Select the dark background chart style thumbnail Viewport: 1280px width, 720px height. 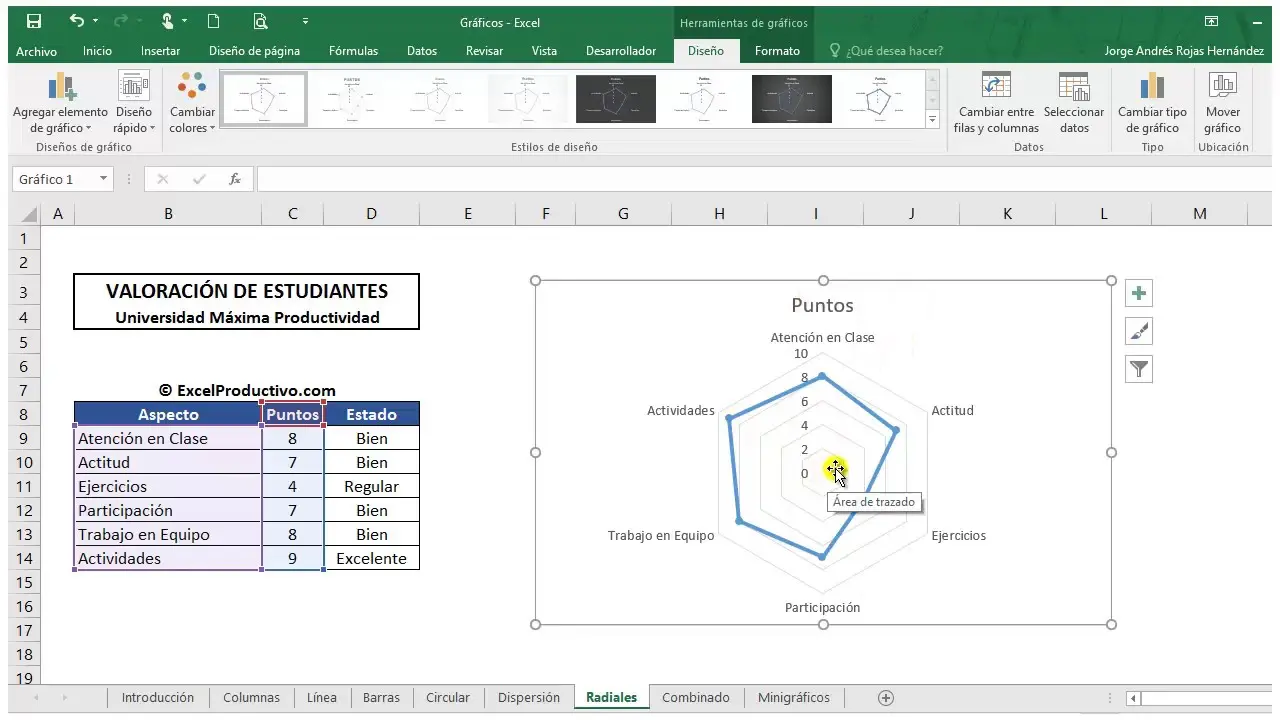tap(616, 99)
